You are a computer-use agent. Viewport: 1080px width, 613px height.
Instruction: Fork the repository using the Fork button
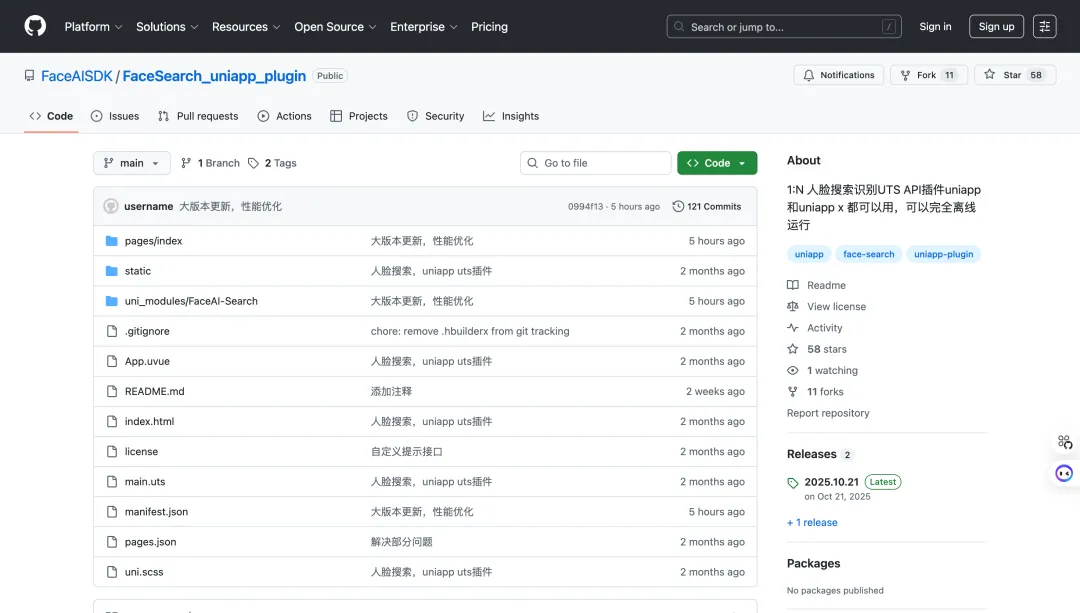tap(928, 75)
